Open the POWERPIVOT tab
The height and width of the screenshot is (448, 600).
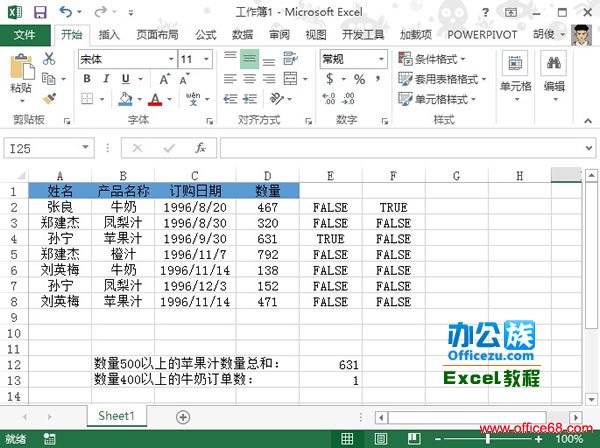click(482, 35)
